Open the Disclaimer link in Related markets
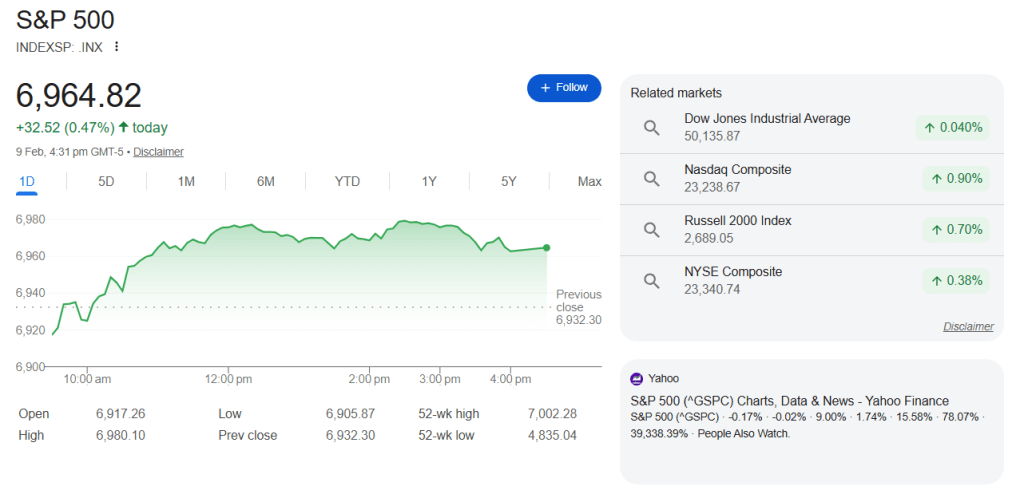Image resolution: width=1024 pixels, height=494 pixels. click(x=968, y=326)
